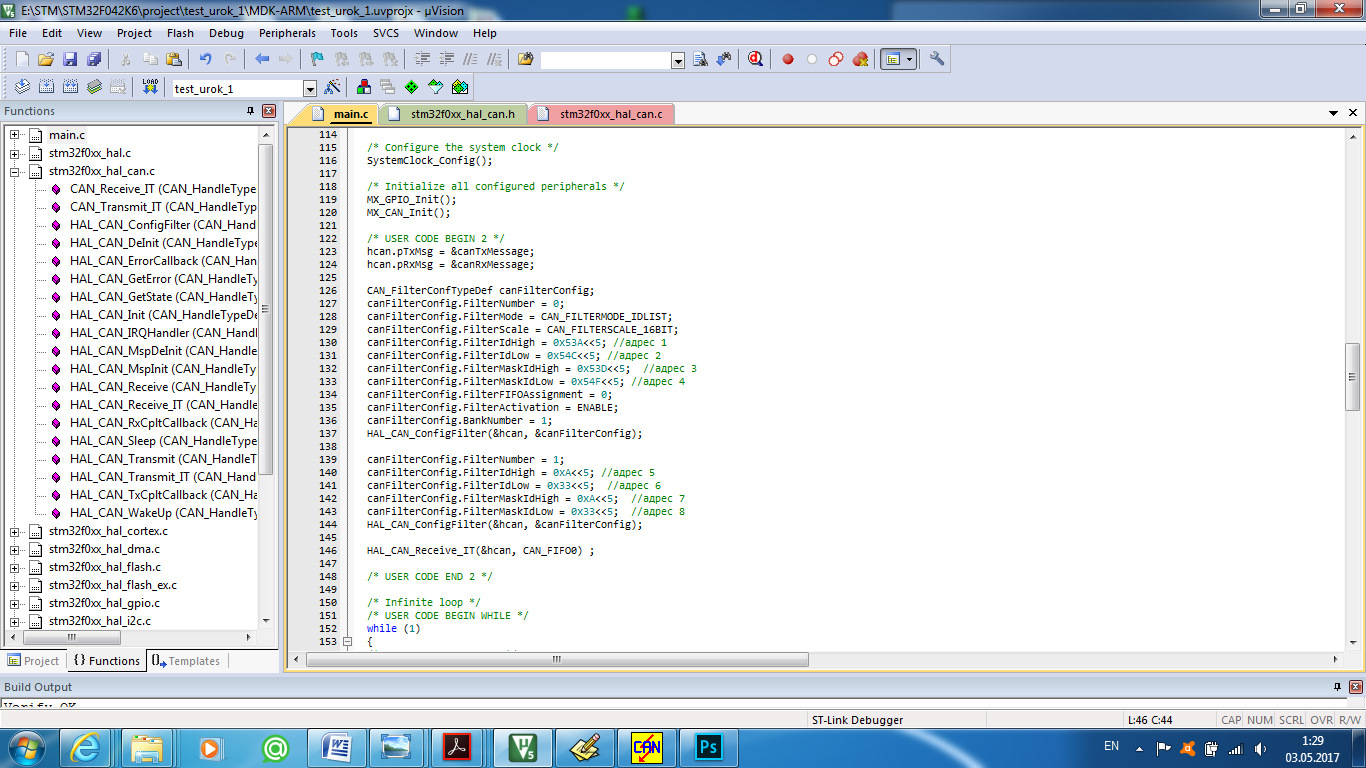Viewport: 1366px width, 768px height.
Task: Switch to the stm32f0xx_hal_can.h tab
Action: (x=462, y=114)
